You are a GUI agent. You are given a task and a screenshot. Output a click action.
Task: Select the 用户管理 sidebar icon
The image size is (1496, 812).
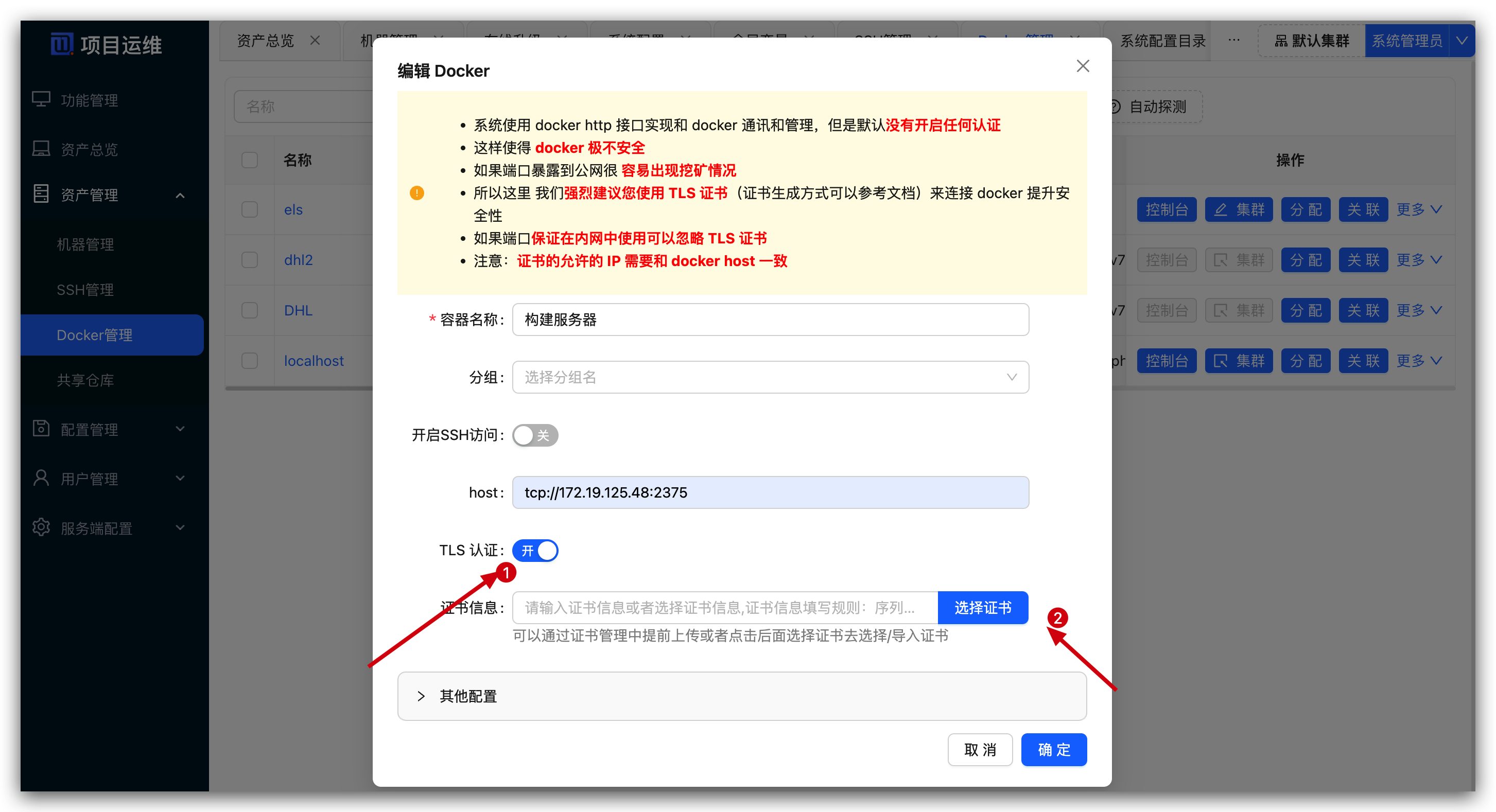pyautogui.click(x=41, y=478)
